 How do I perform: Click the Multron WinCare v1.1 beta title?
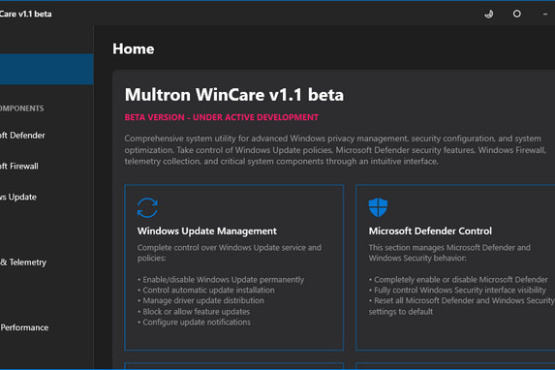[x=234, y=95]
